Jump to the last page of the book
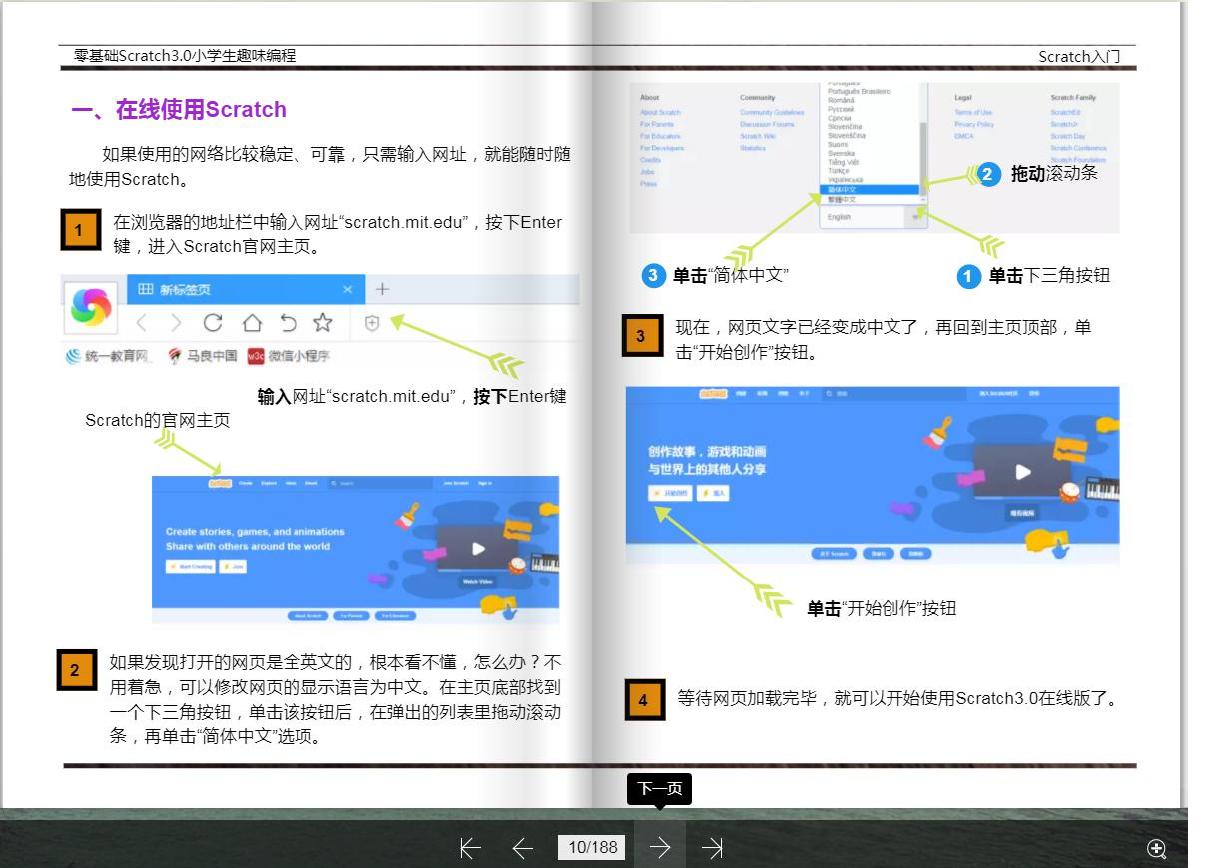 [712, 848]
